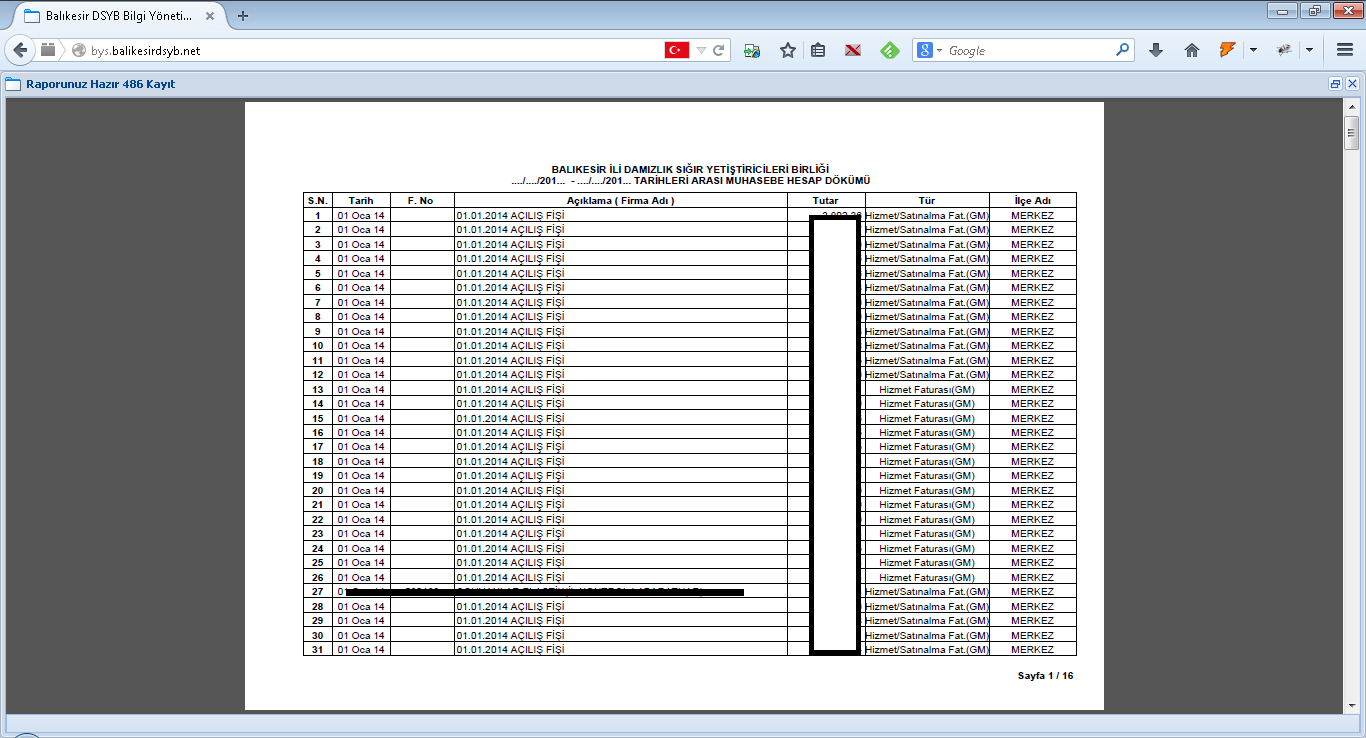Open the Downloads arrow icon
This screenshot has width=1366, height=738.
coord(1156,50)
